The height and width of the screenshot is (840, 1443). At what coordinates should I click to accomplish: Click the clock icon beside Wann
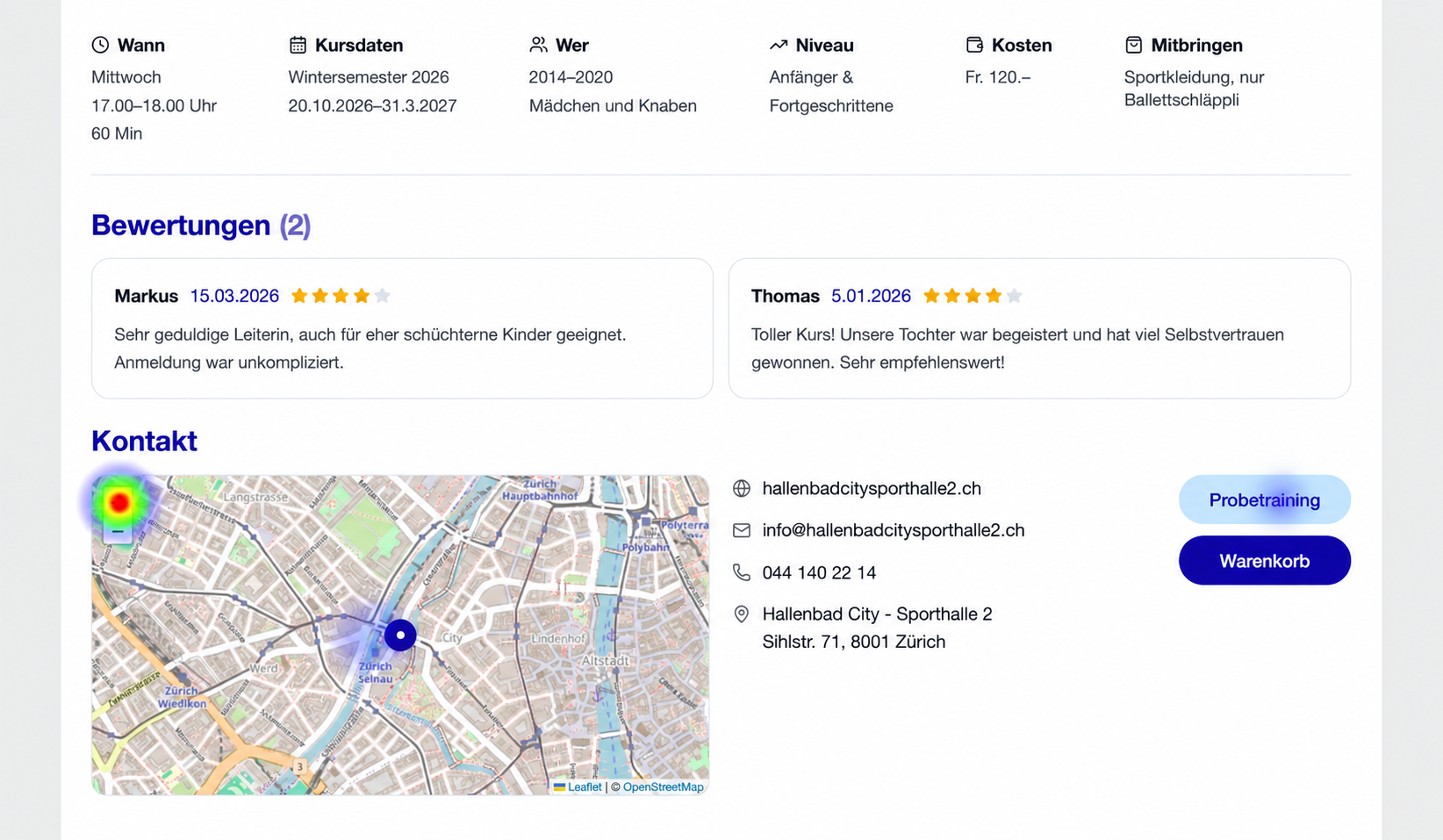tap(101, 45)
